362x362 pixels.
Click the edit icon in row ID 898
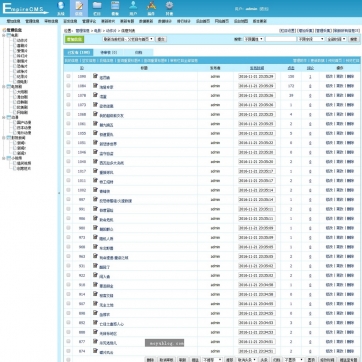[95, 313]
